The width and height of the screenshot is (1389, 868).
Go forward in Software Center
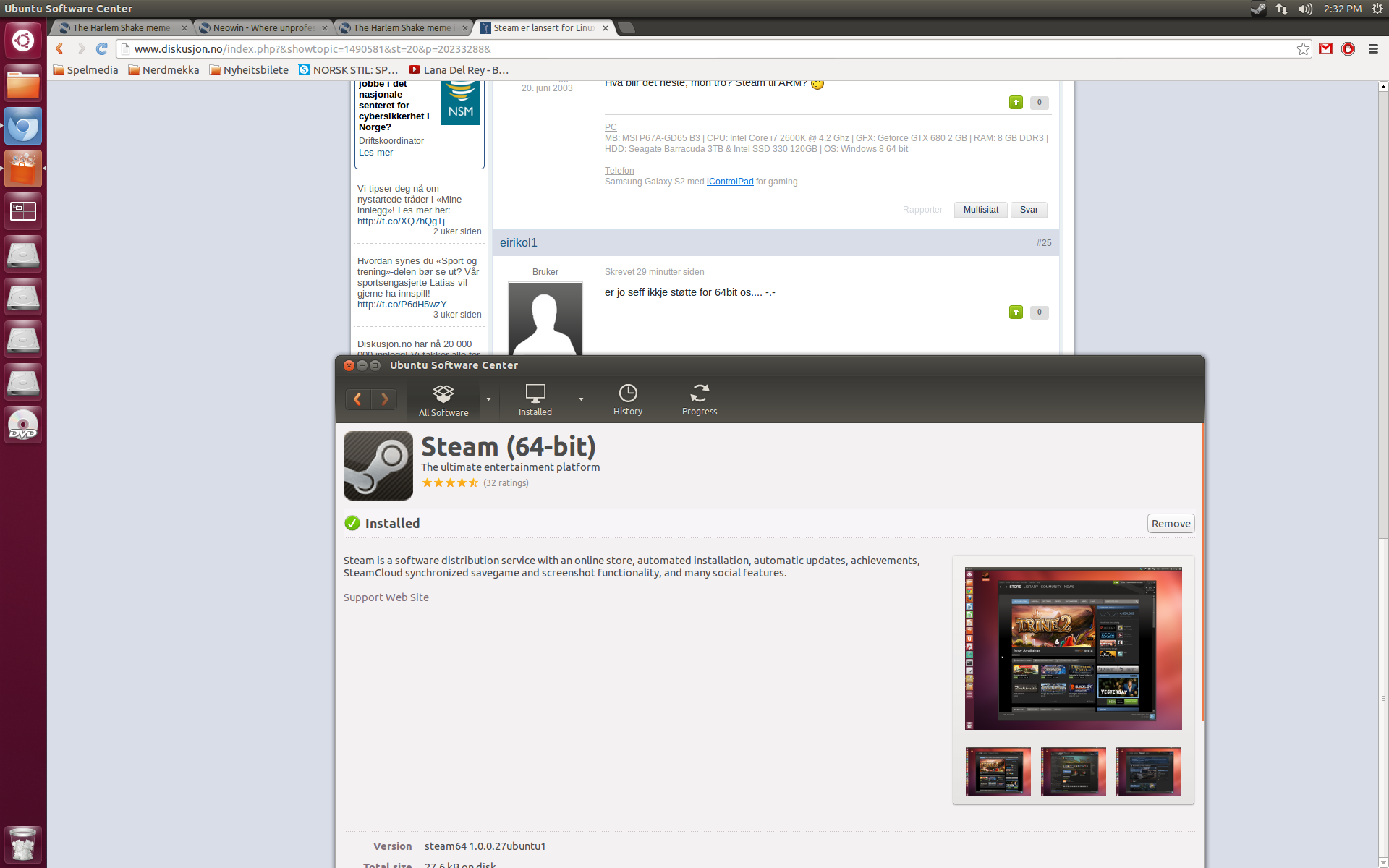pos(384,399)
